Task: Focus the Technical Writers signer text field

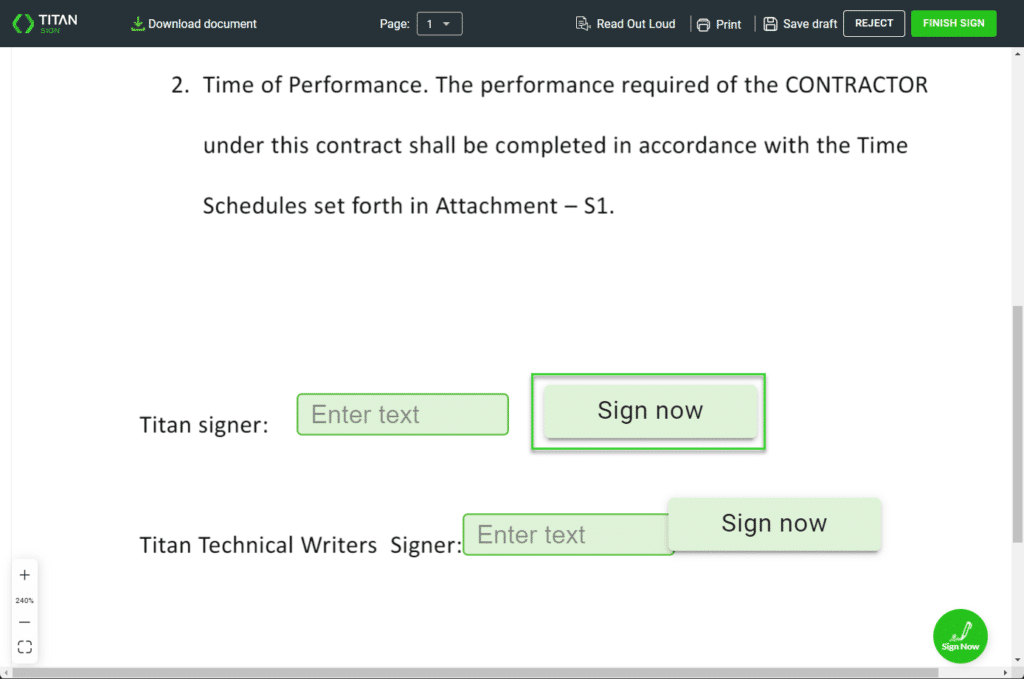Action: (x=565, y=534)
